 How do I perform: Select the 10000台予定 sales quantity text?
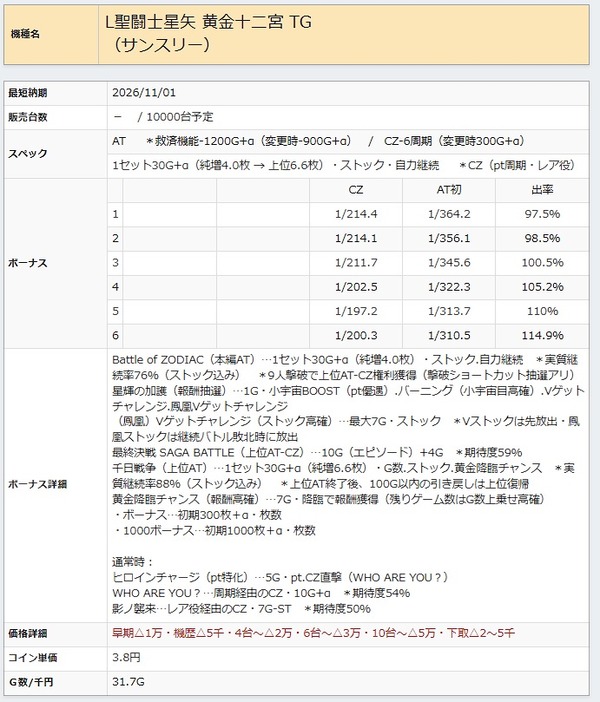pos(180,117)
